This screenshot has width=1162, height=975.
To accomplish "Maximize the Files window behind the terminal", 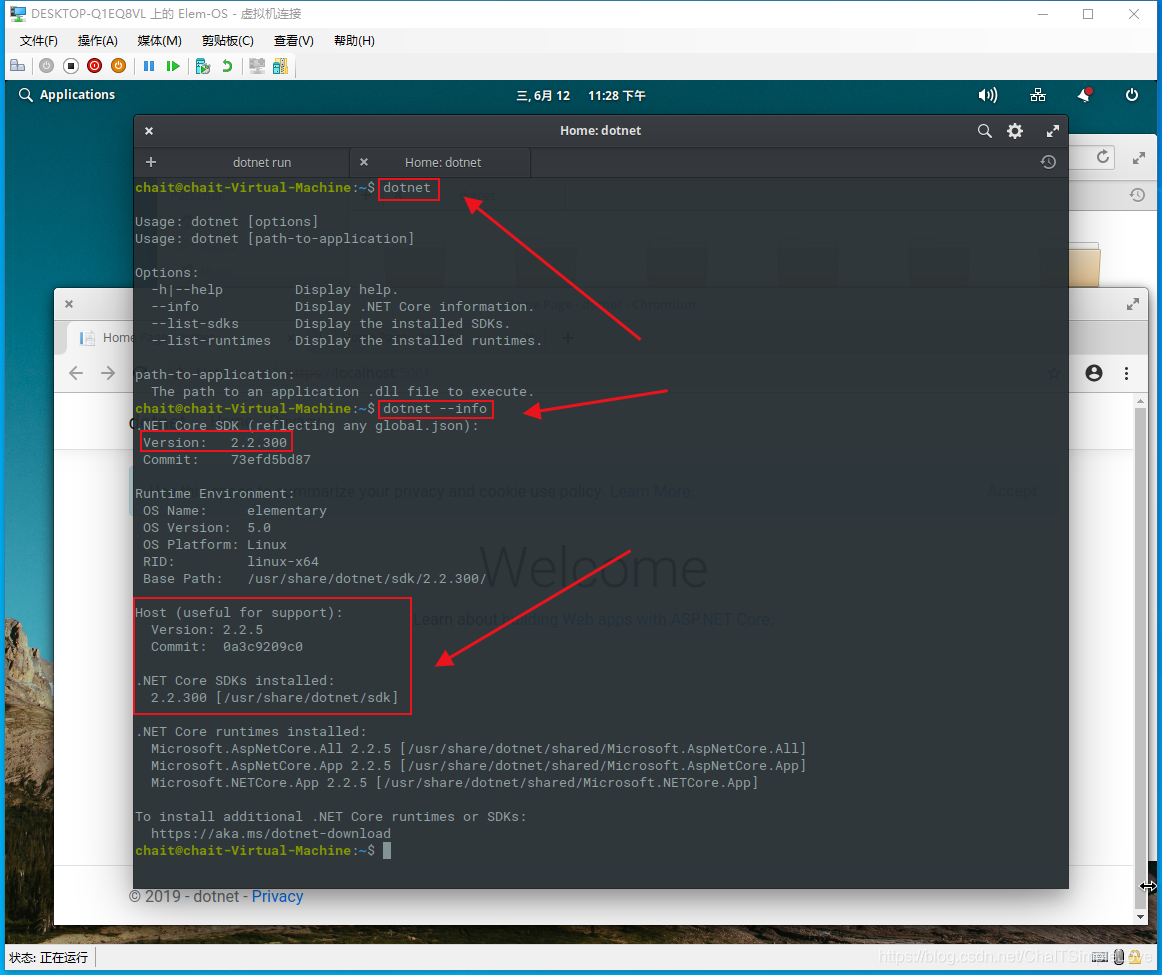I will point(1139,158).
